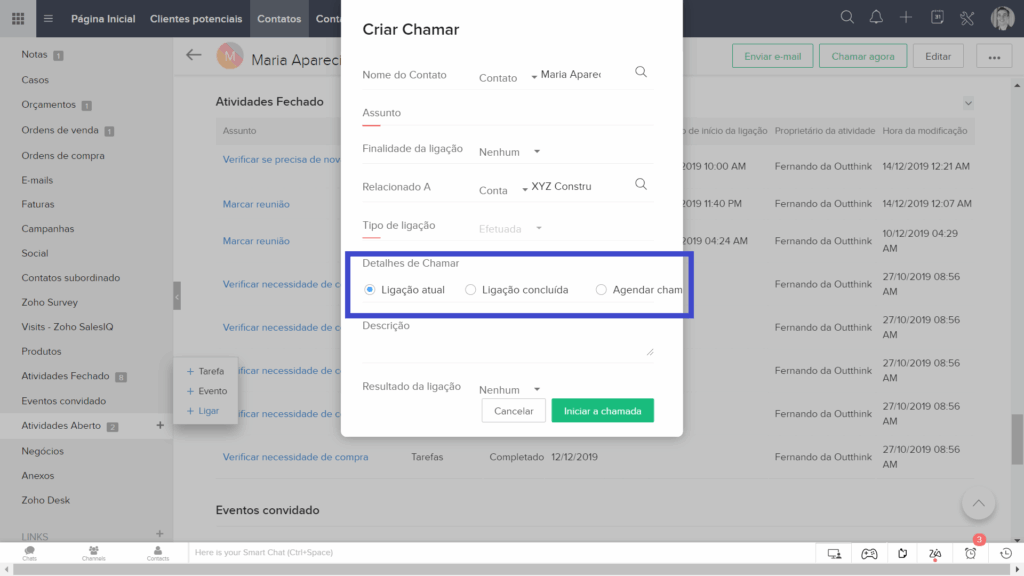Choose the Agendar chamada radio option

pyautogui.click(x=601, y=289)
